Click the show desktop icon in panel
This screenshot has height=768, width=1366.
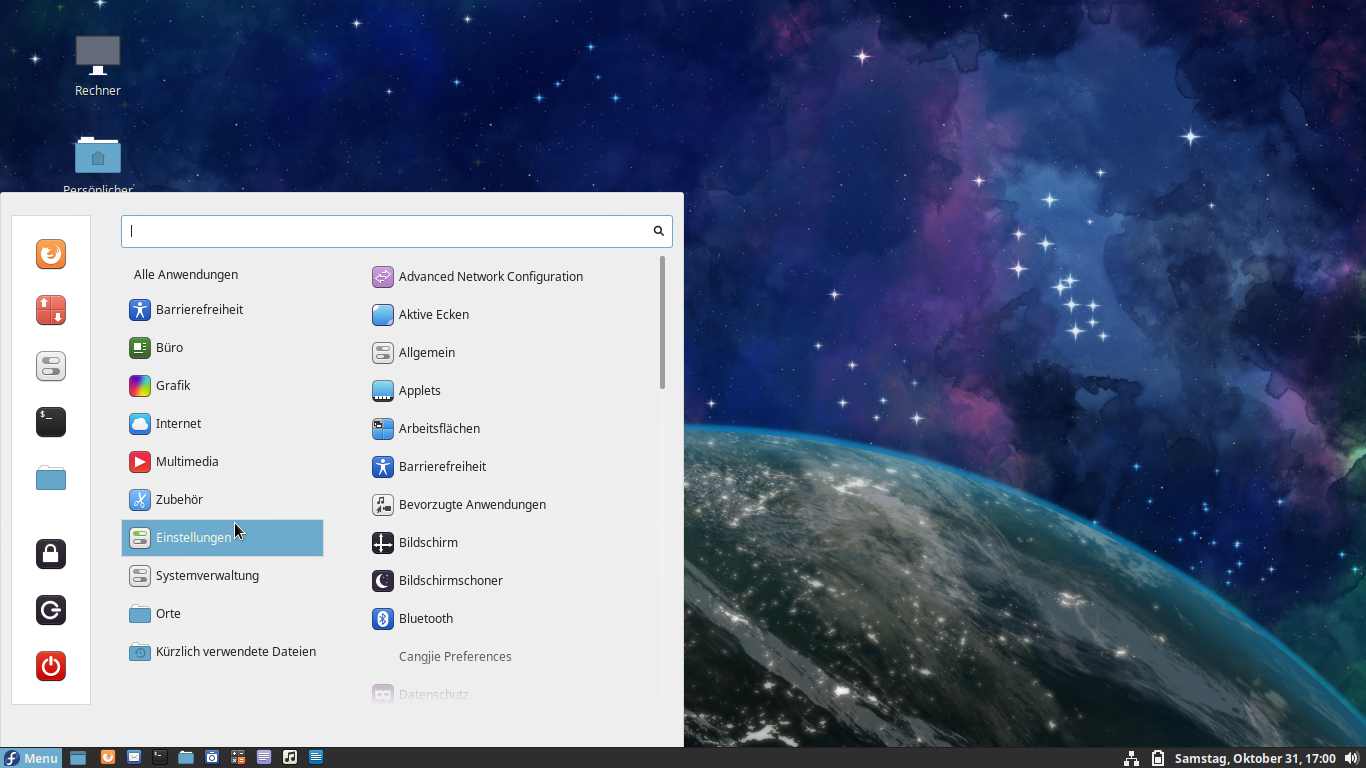[77, 758]
